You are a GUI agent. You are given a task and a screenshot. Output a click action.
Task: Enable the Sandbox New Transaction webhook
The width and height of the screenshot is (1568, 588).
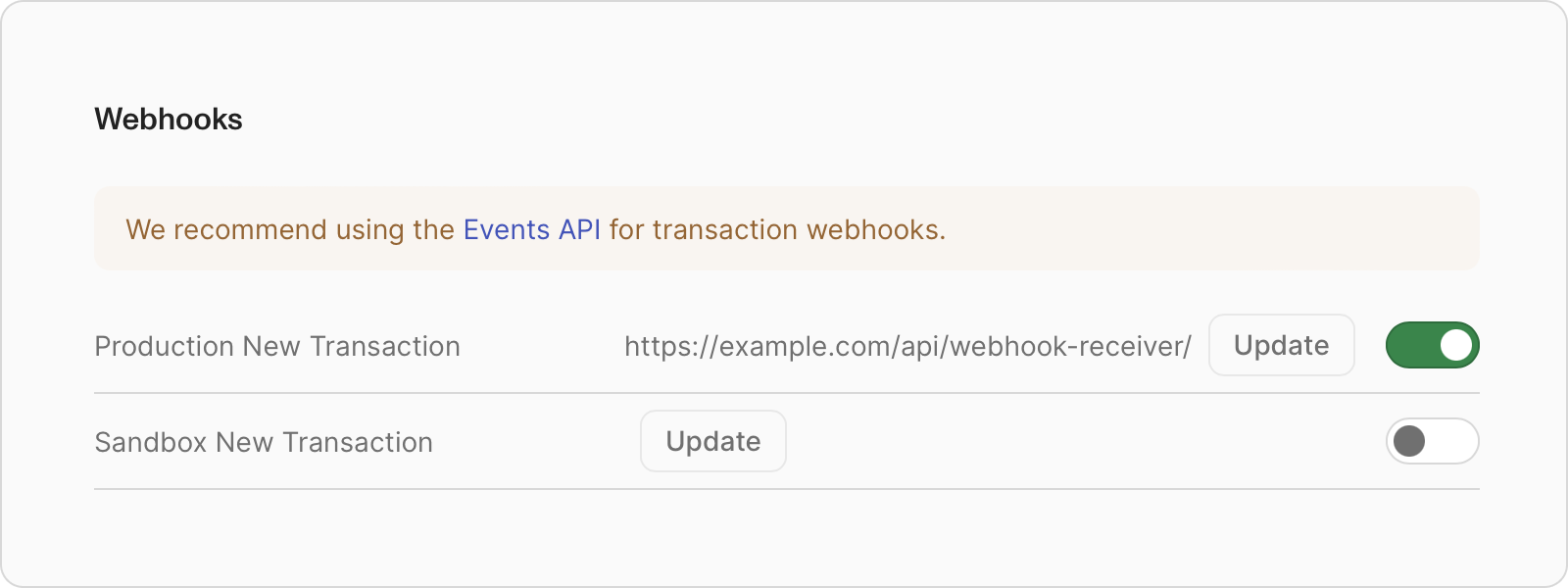pyautogui.click(x=1432, y=441)
